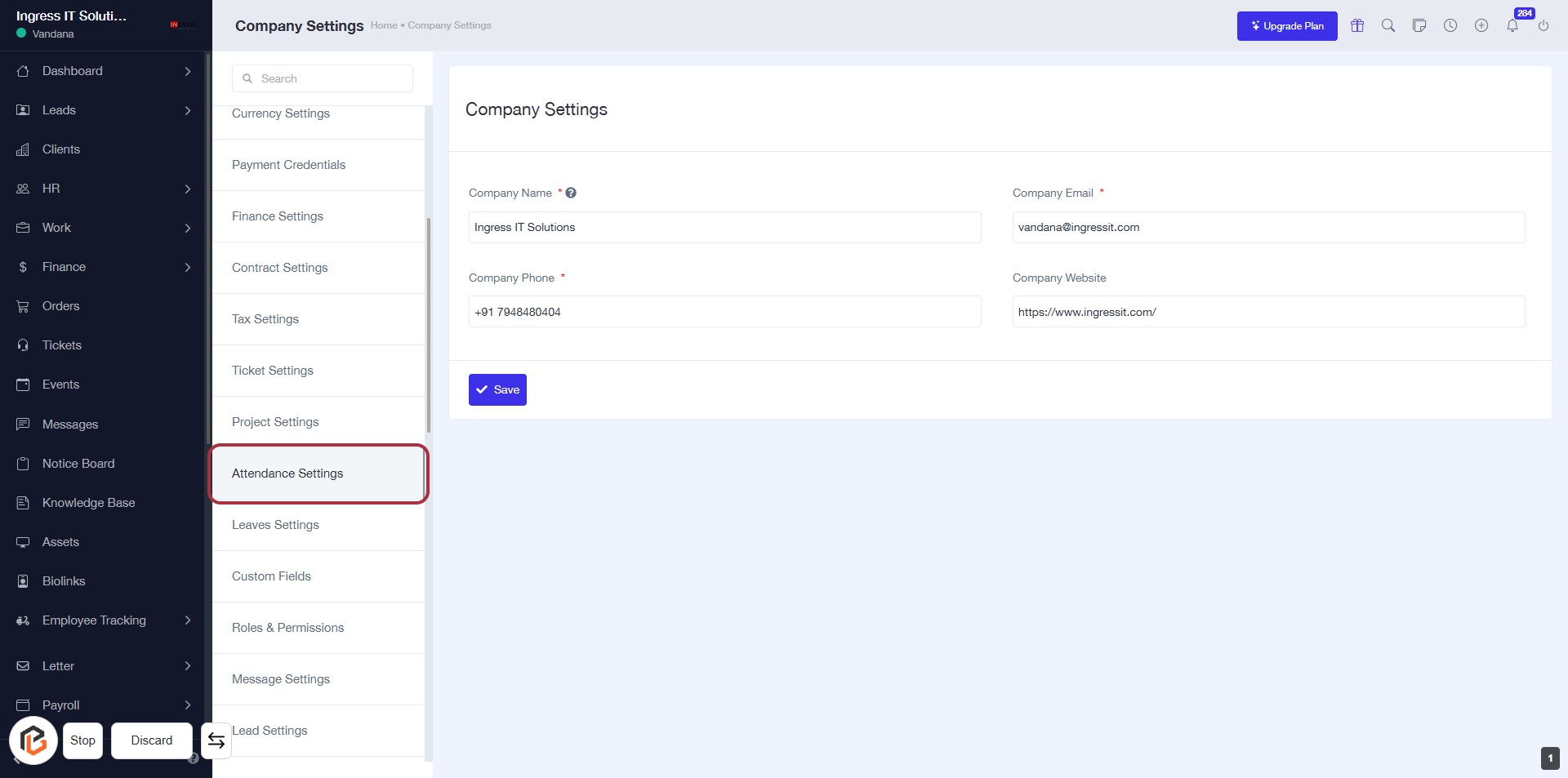The image size is (1568, 778).
Task: Open the search magnifier icon in header
Action: coord(1388,25)
